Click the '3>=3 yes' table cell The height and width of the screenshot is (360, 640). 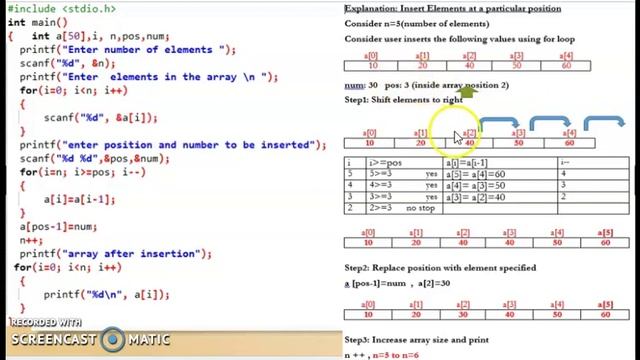point(404,197)
